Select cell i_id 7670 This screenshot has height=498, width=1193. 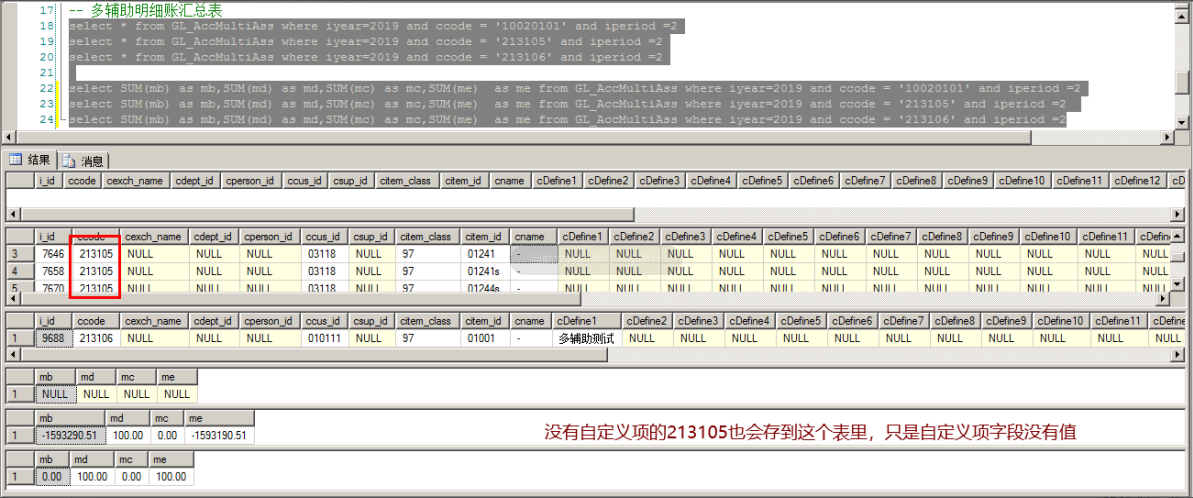point(53,288)
